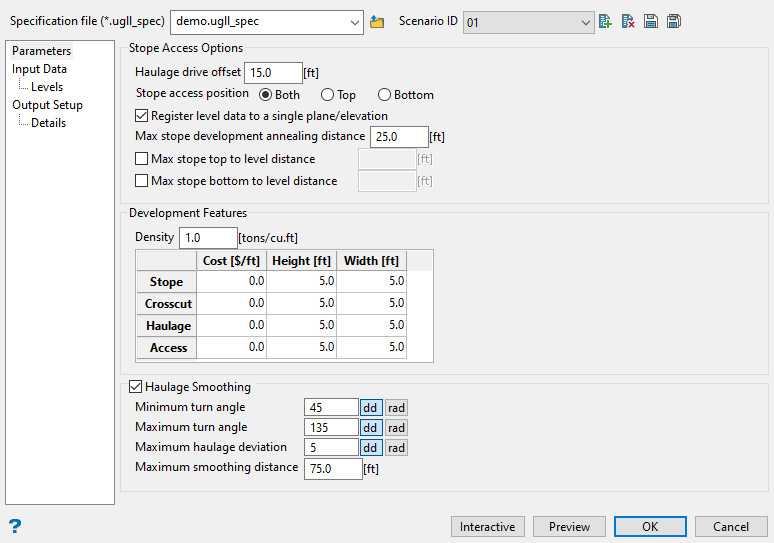Open help with the question mark icon

click(x=15, y=527)
